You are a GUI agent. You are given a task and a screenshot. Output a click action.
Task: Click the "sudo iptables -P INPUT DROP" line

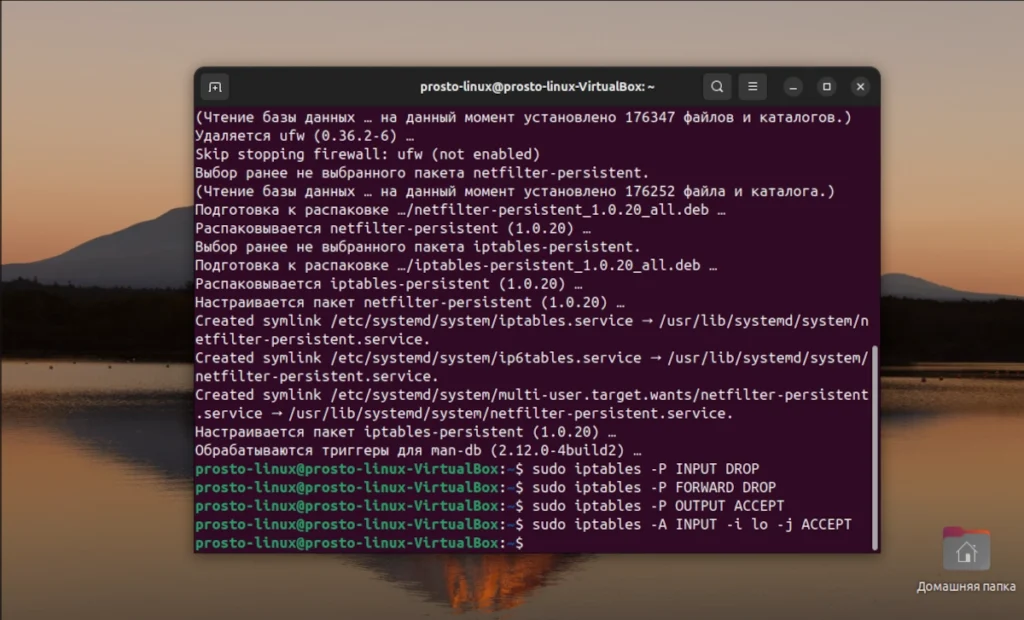477,469
